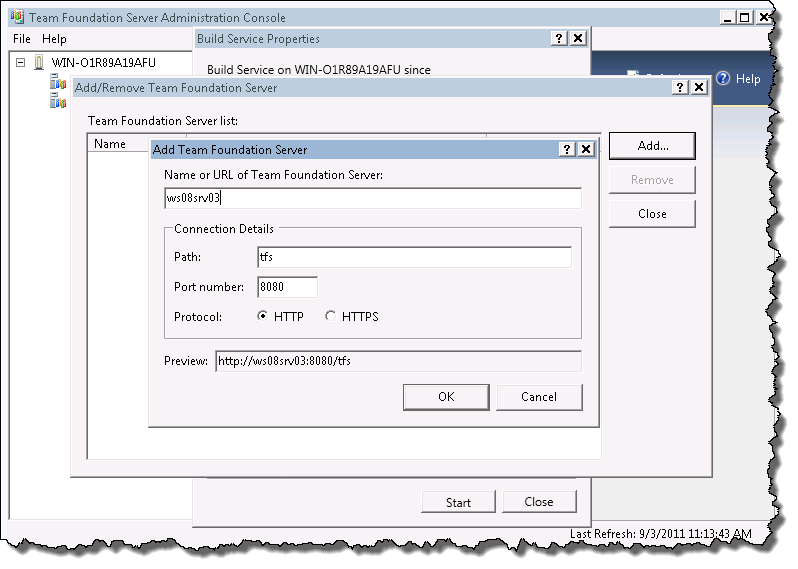The height and width of the screenshot is (569, 798).
Task: Open the File menu
Action: pos(22,39)
